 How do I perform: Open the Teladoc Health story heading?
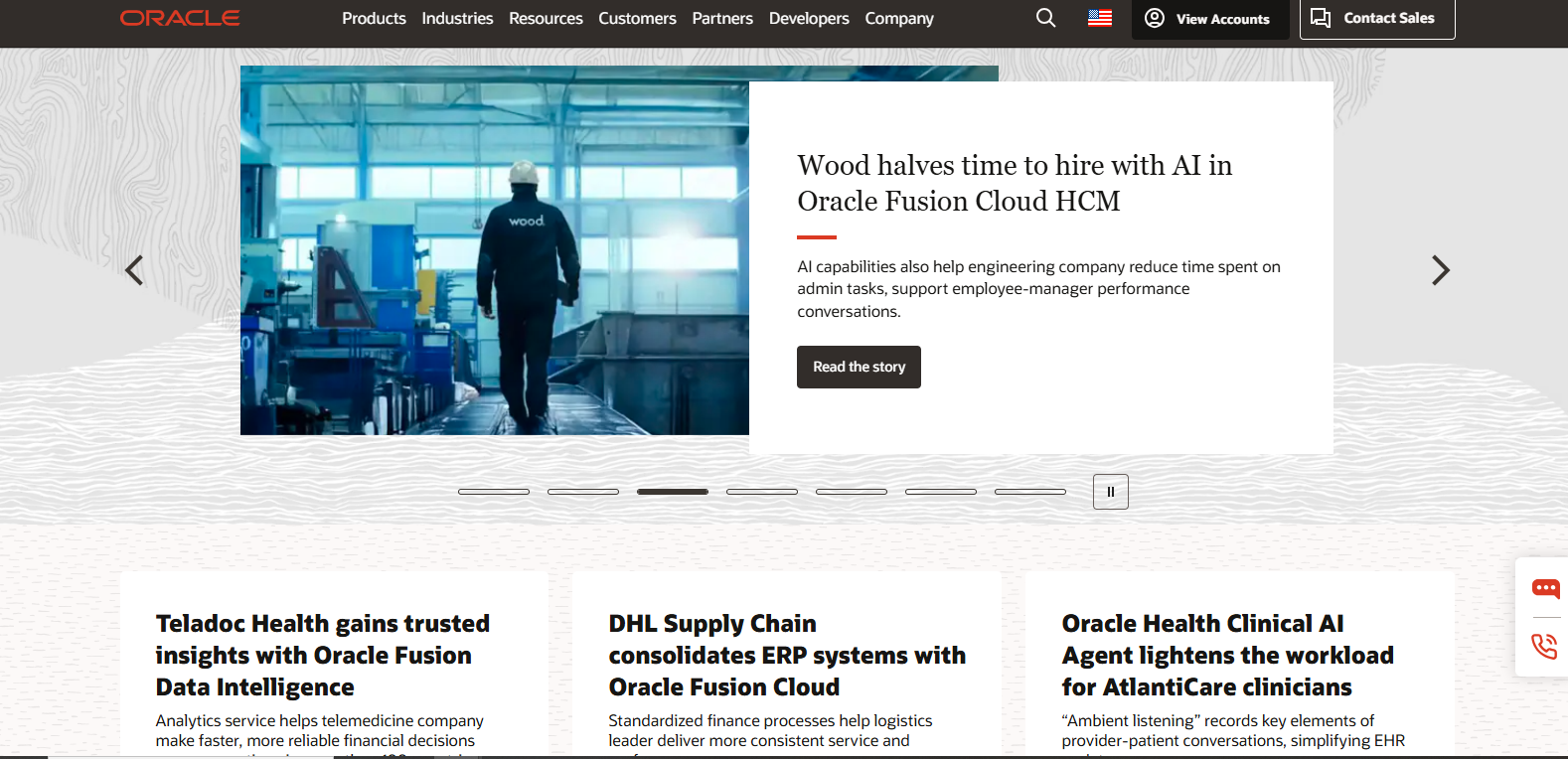(323, 656)
